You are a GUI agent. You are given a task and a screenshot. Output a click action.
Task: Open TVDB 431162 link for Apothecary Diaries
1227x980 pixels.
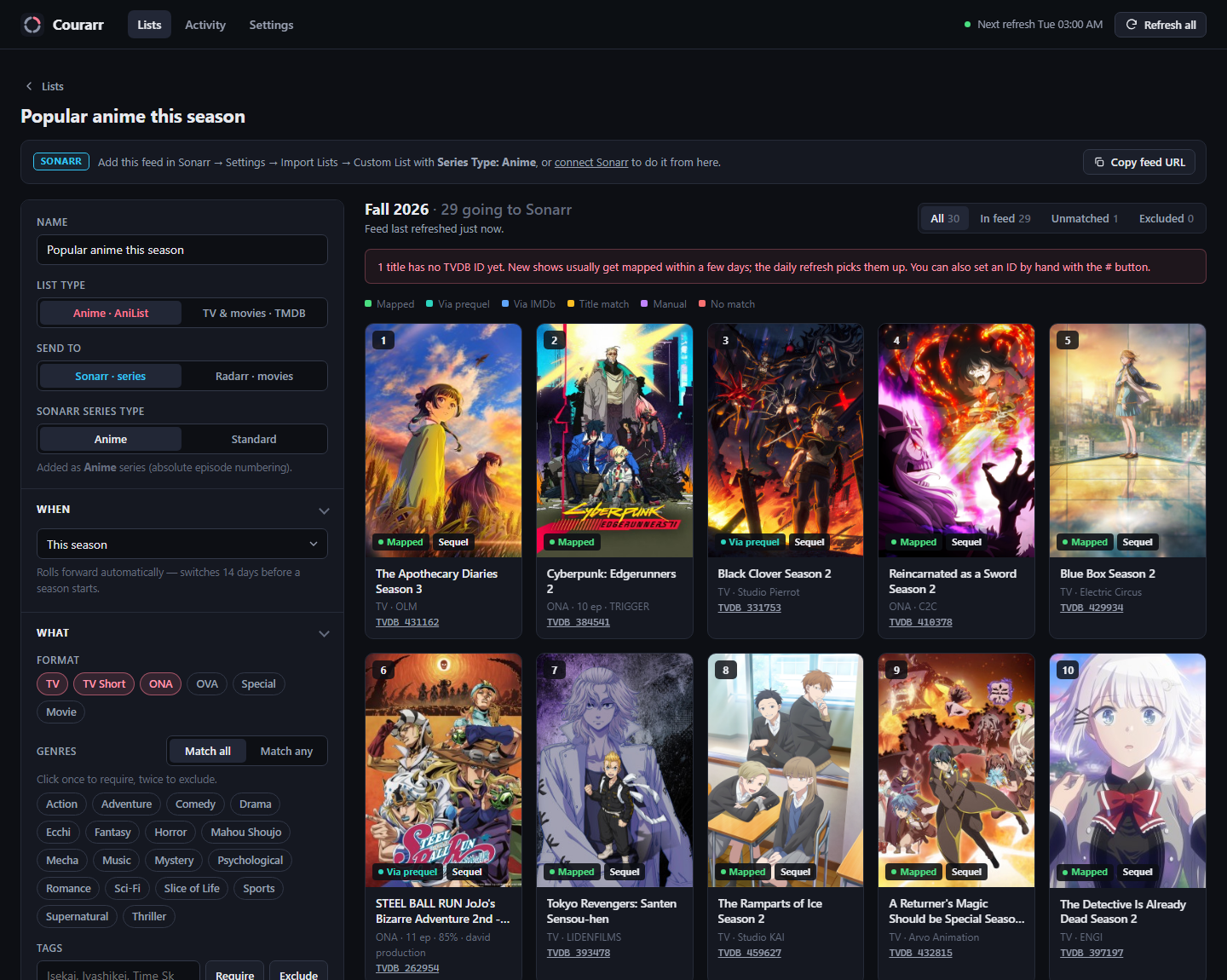point(407,622)
